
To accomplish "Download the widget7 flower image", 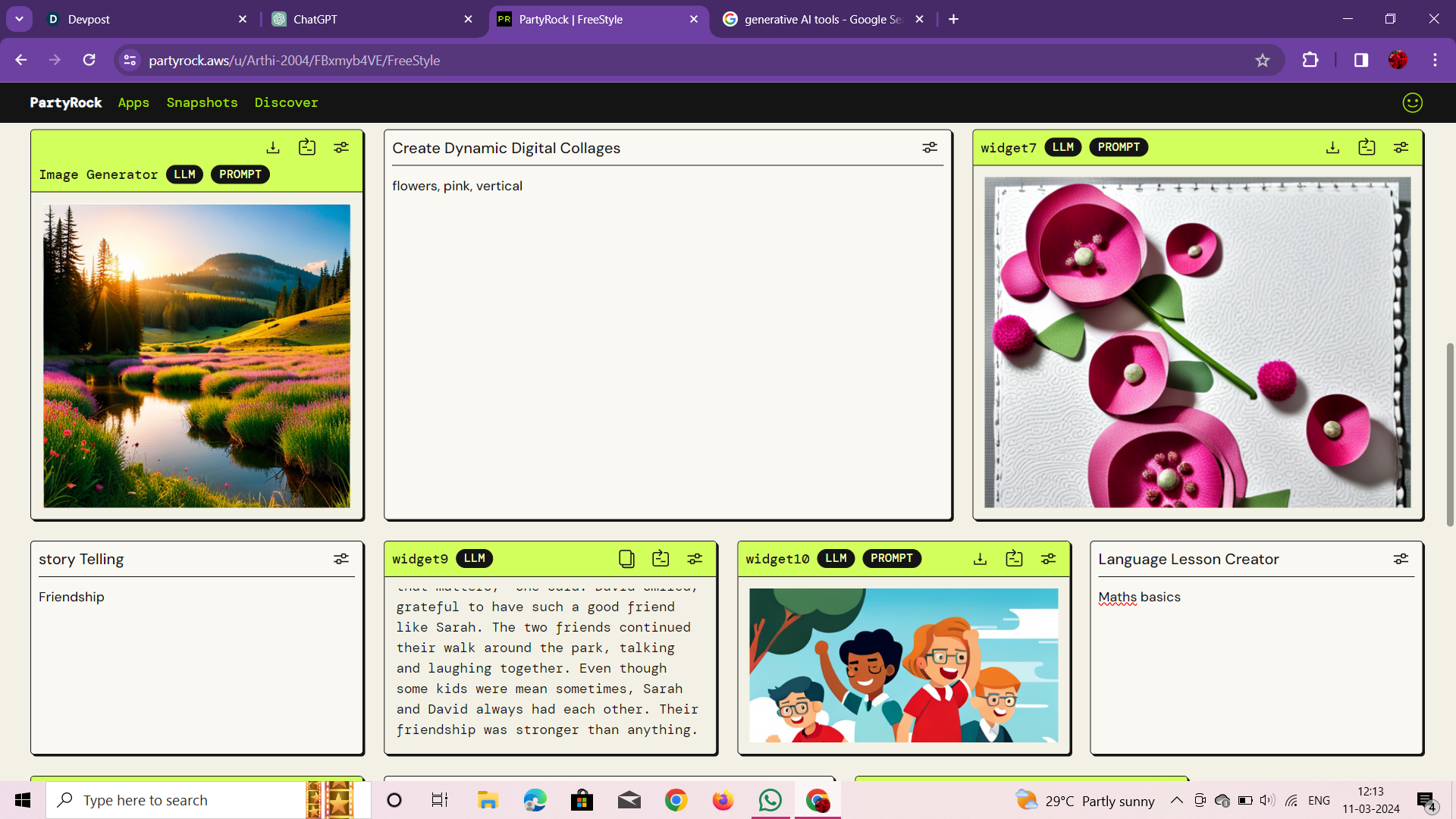I will click(x=1332, y=147).
